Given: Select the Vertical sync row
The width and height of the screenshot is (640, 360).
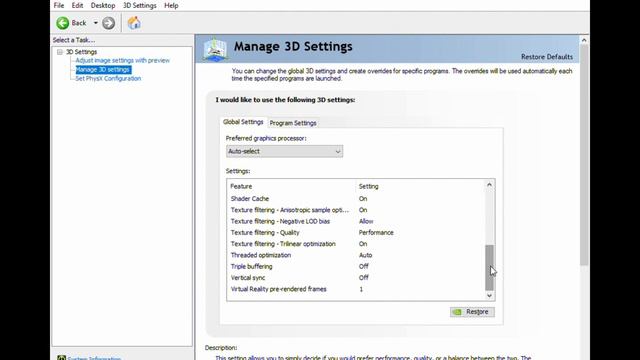Looking at the screenshot, I should click(x=355, y=278).
